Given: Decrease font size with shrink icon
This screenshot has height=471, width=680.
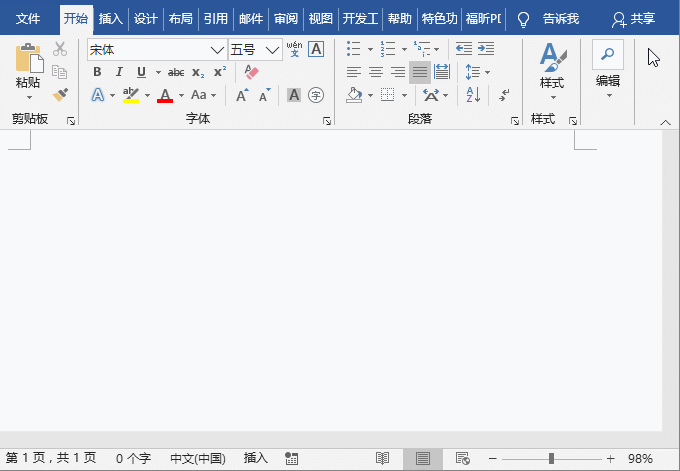Looking at the screenshot, I should coord(265,95).
